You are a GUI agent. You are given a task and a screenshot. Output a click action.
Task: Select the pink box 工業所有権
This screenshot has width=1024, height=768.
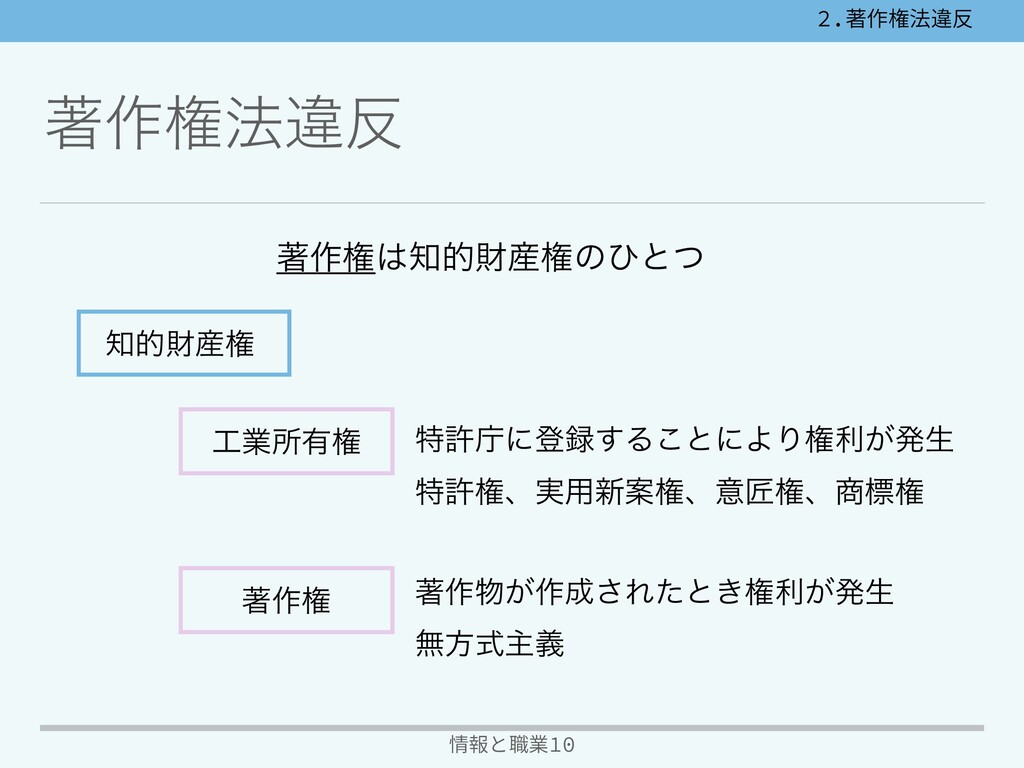pyautogui.click(x=286, y=441)
